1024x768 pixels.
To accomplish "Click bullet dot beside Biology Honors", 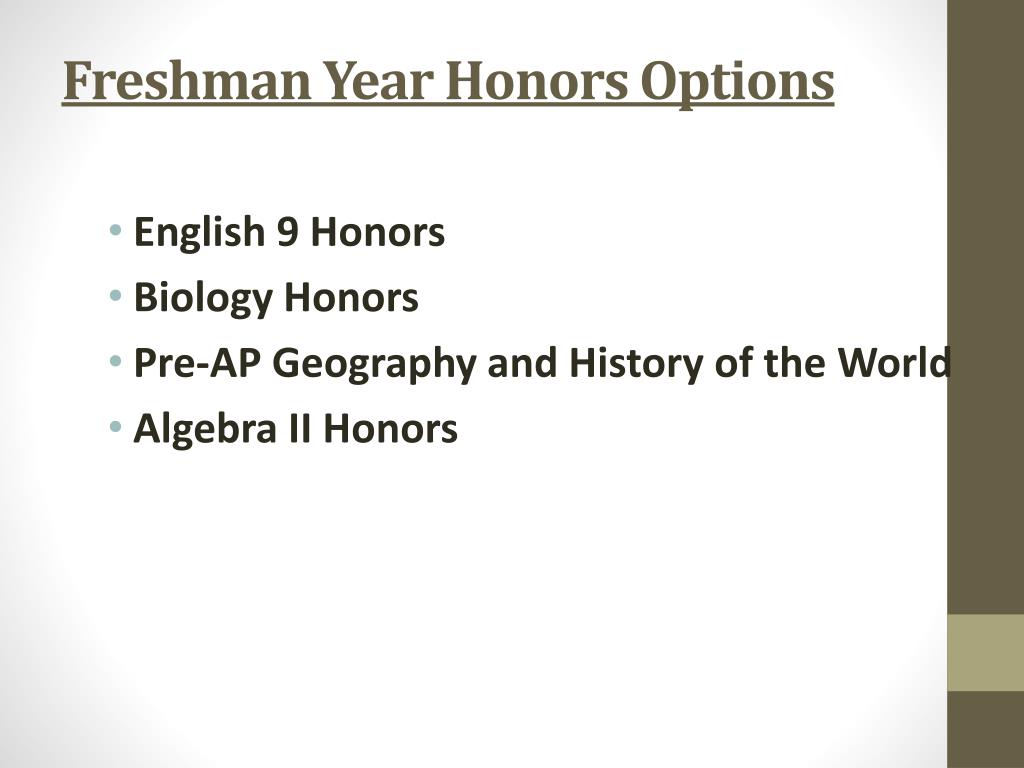I will [x=116, y=296].
